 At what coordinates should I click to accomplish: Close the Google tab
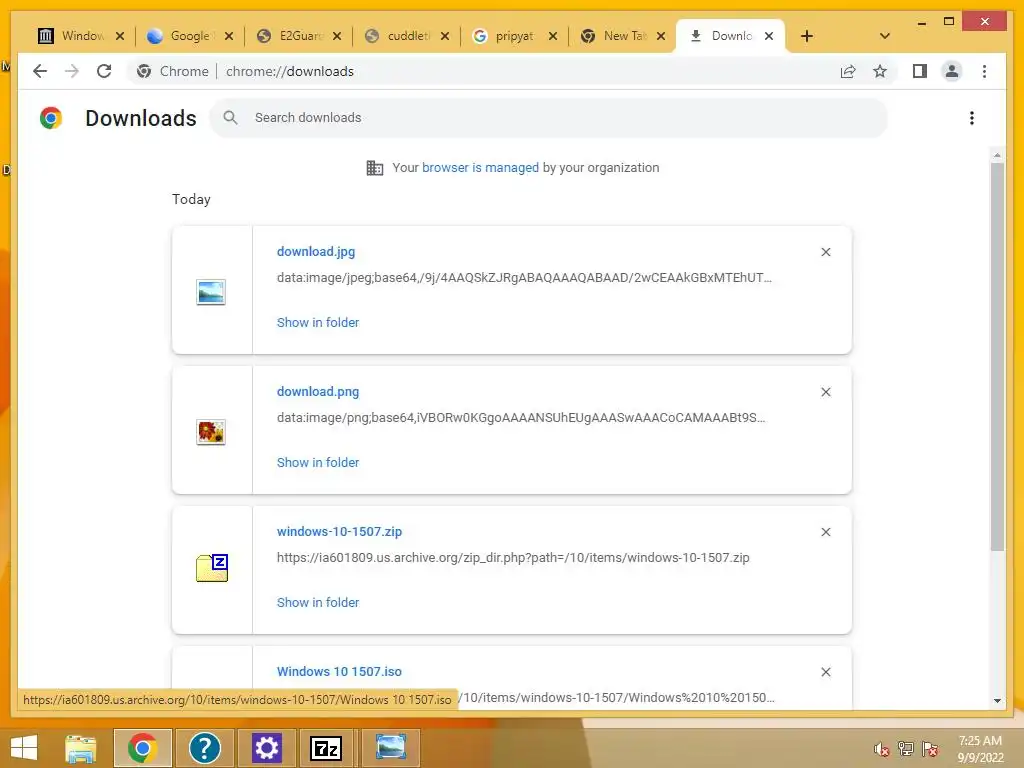(x=229, y=36)
